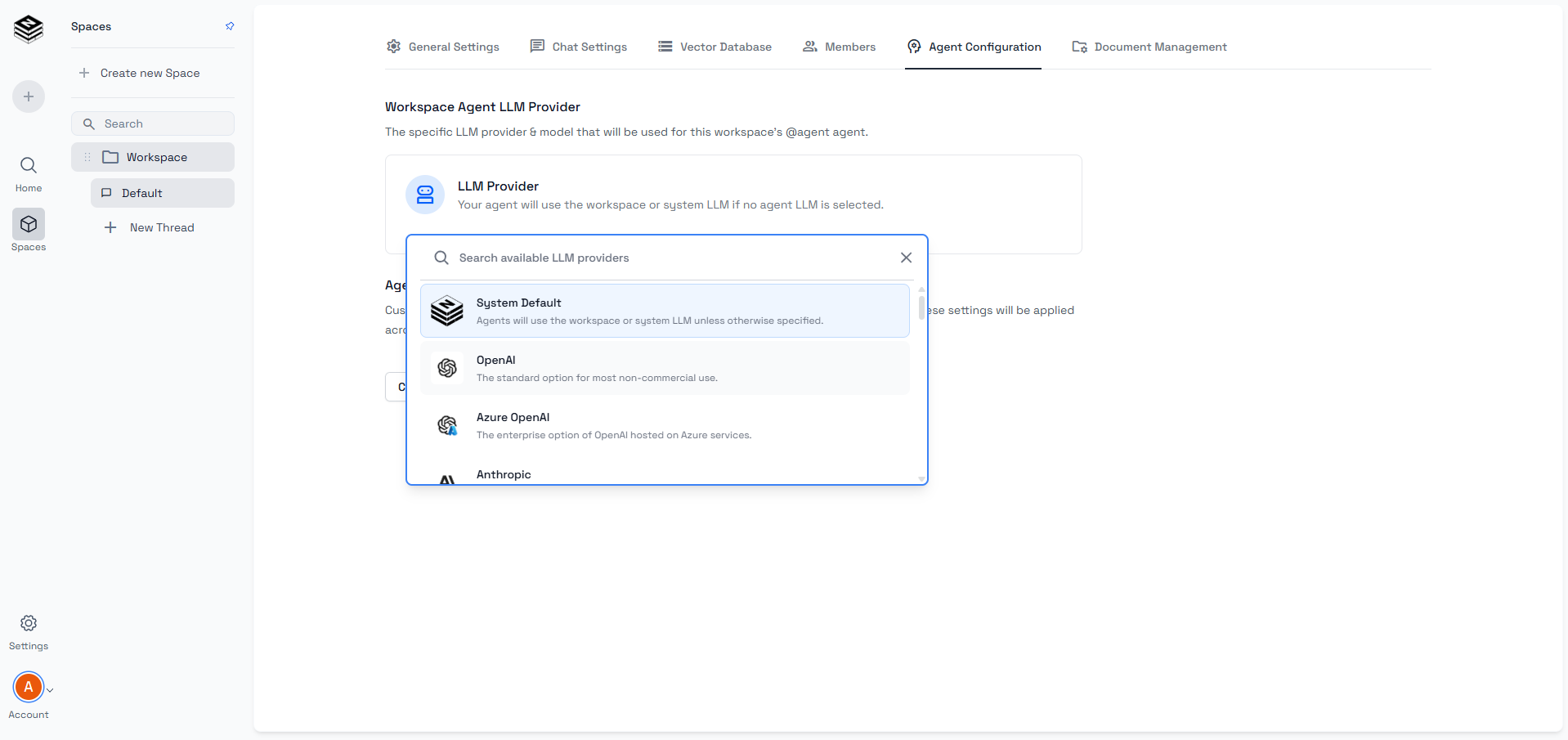
Task: Choose OpenAI from provider list
Action: pos(664,368)
